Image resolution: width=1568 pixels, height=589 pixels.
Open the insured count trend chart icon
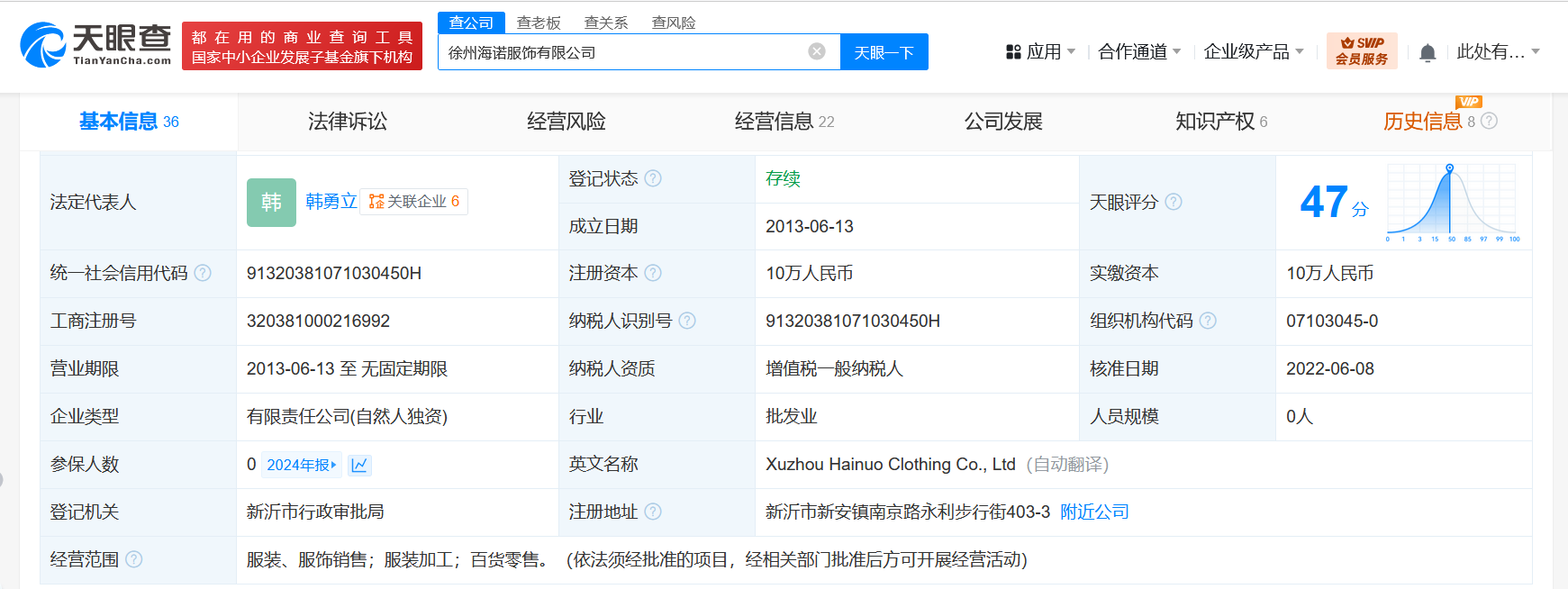(x=359, y=465)
